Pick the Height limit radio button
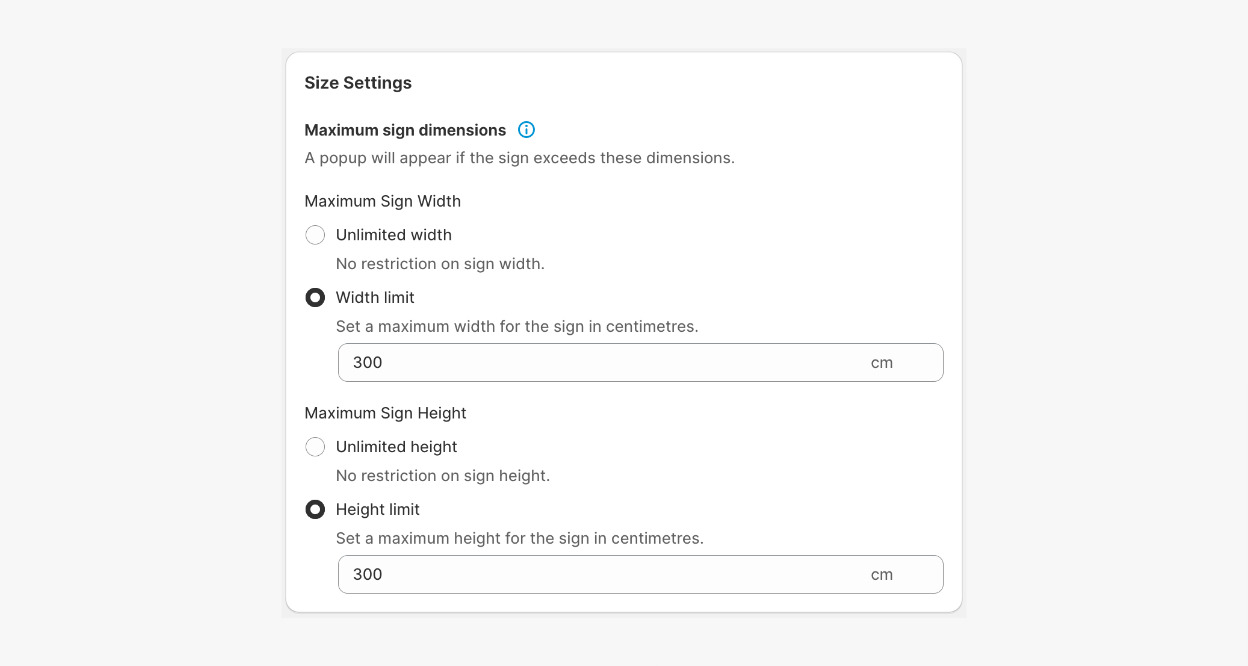This screenshot has width=1248, height=666. (x=315, y=509)
